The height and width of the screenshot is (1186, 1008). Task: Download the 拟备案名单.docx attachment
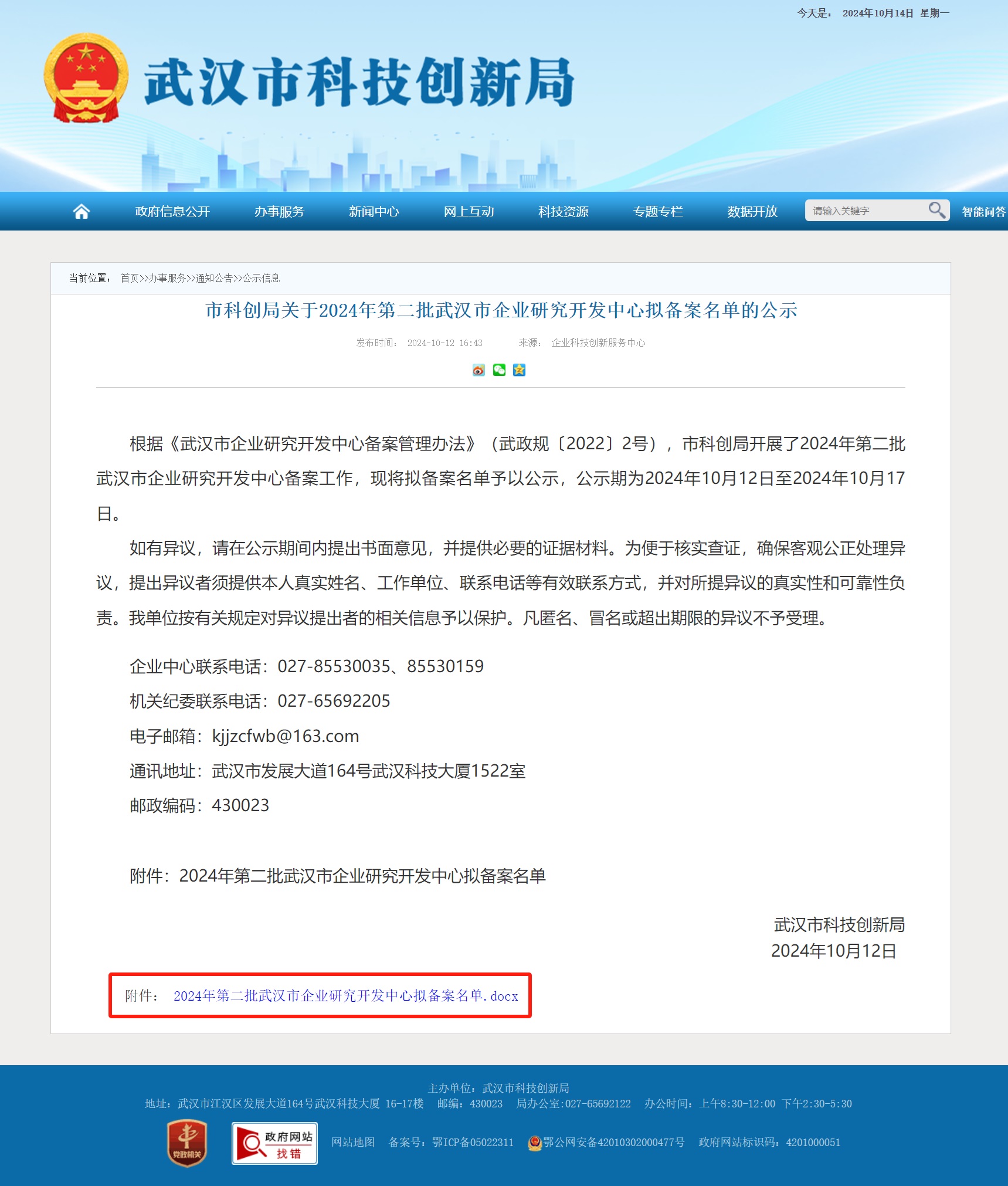tap(345, 996)
